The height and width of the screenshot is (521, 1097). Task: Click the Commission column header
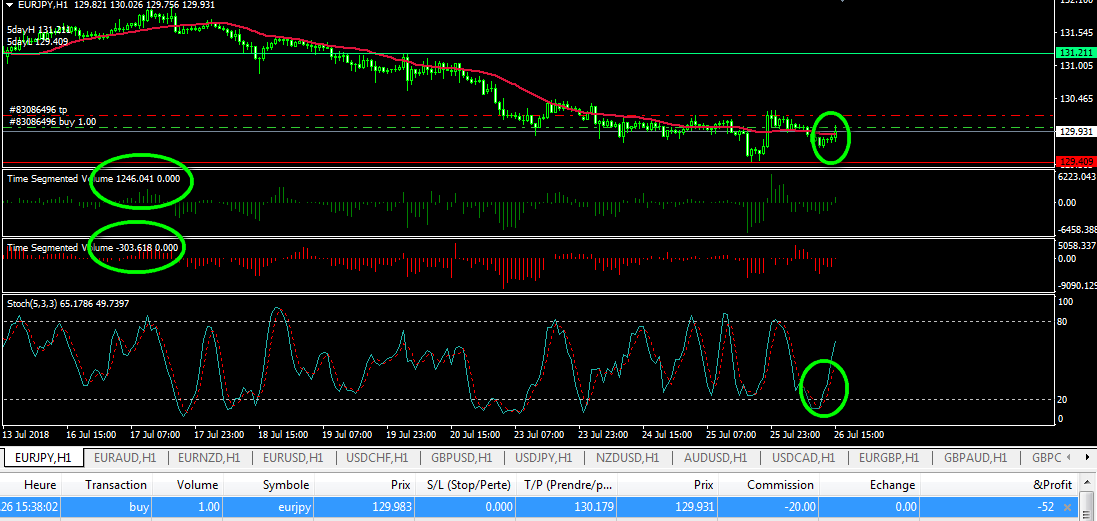coord(778,485)
